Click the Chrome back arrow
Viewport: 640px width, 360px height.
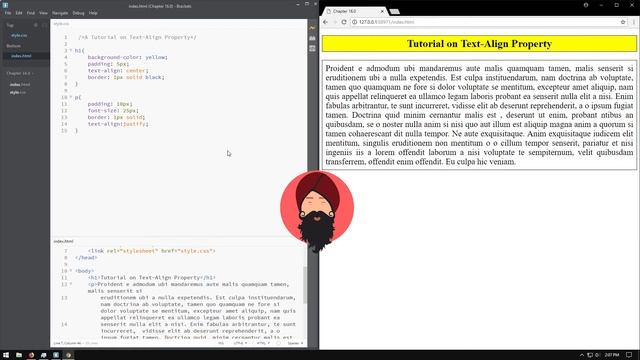tap(325, 22)
